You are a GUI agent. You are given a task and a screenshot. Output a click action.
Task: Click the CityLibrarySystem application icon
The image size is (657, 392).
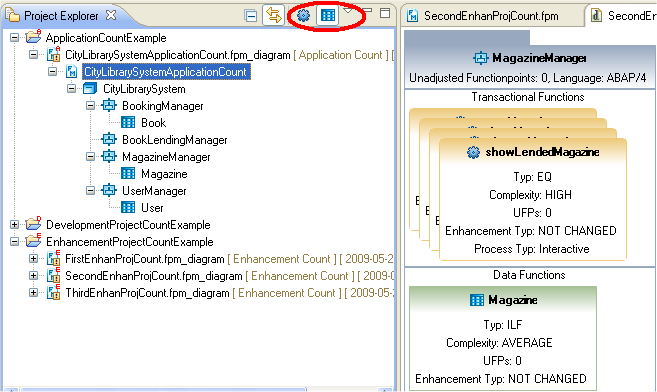[x=90, y=88]
